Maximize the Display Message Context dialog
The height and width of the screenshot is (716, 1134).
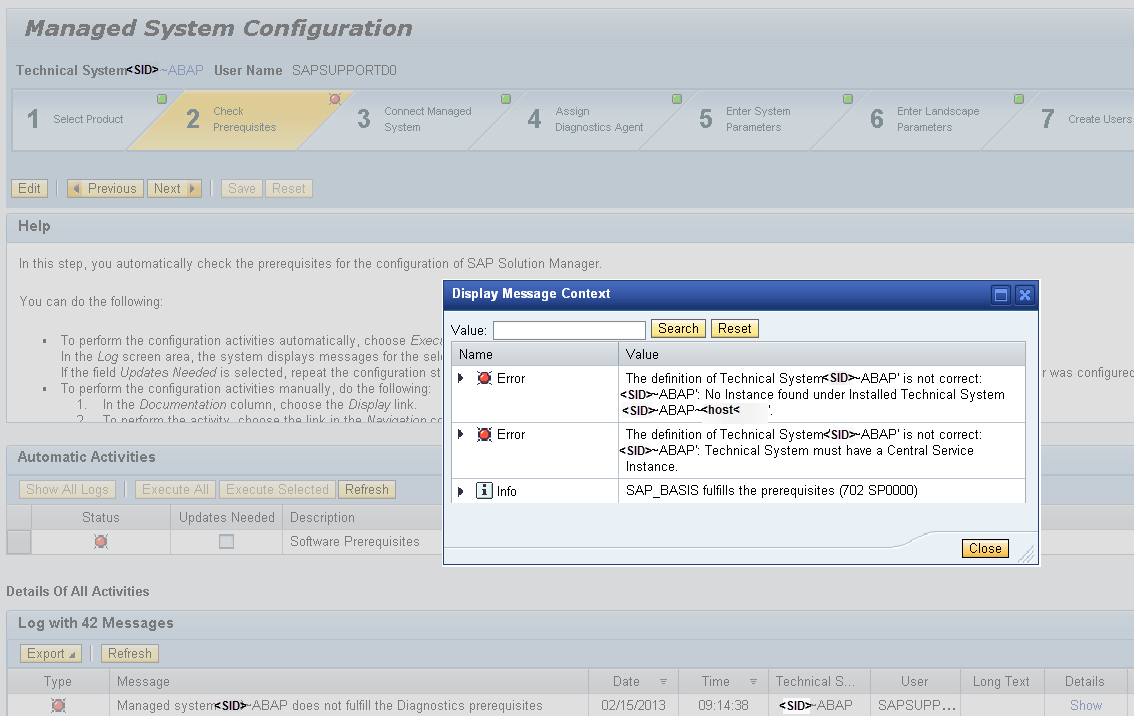coord(1001,294)
